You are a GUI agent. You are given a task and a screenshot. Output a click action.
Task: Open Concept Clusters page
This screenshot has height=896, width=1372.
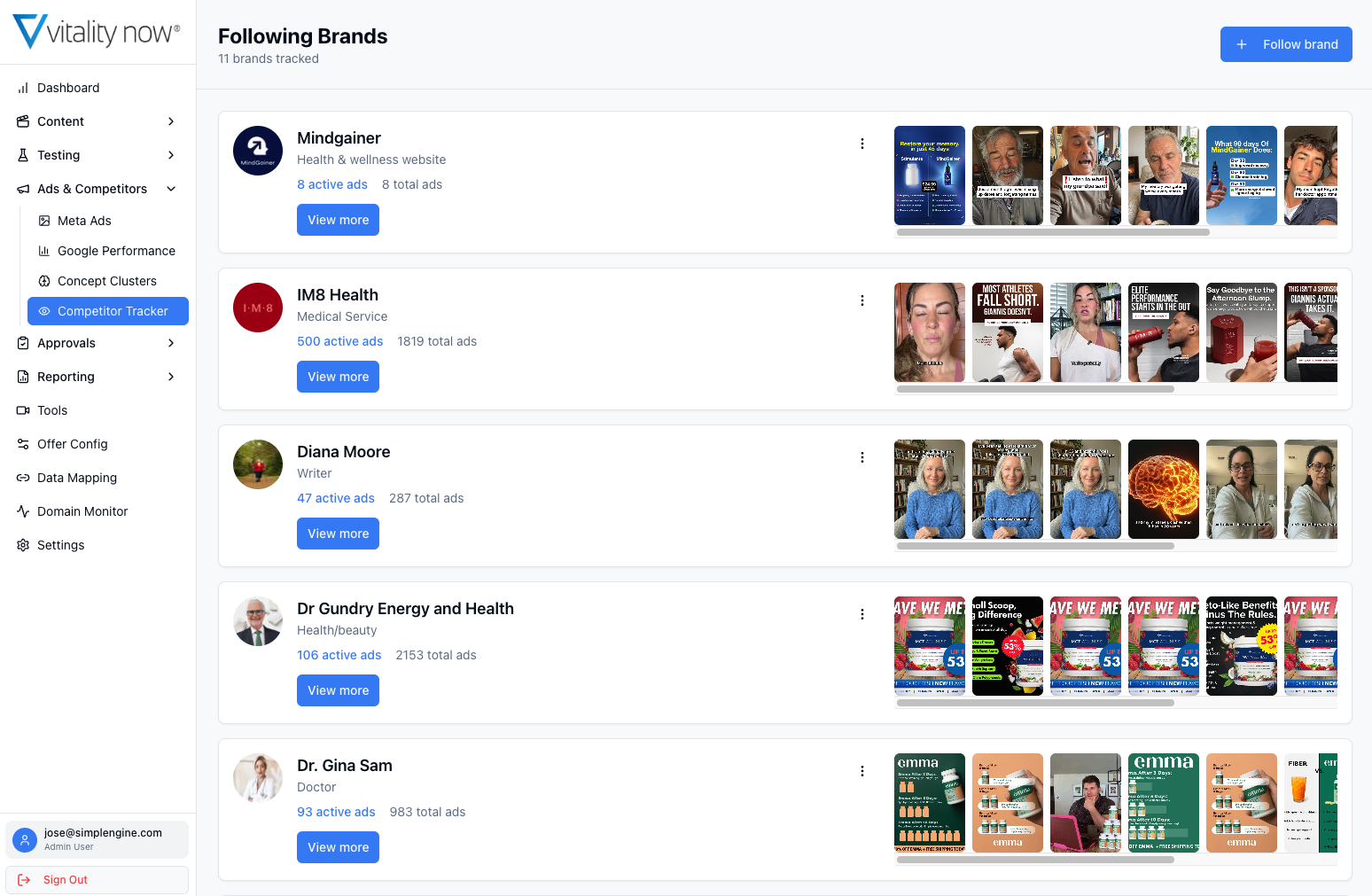107,281
